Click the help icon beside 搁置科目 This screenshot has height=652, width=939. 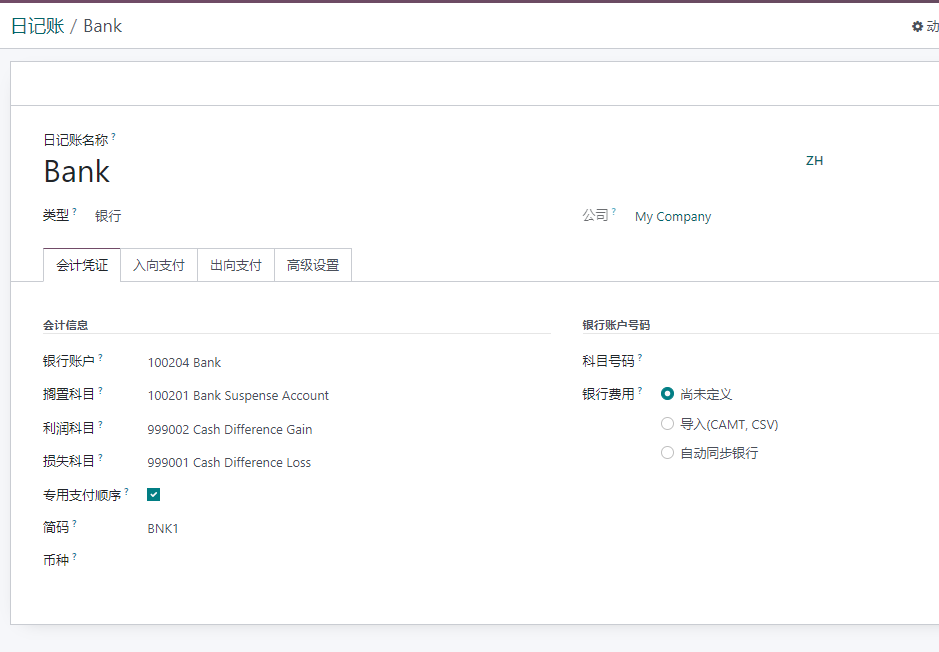point(100,390)
